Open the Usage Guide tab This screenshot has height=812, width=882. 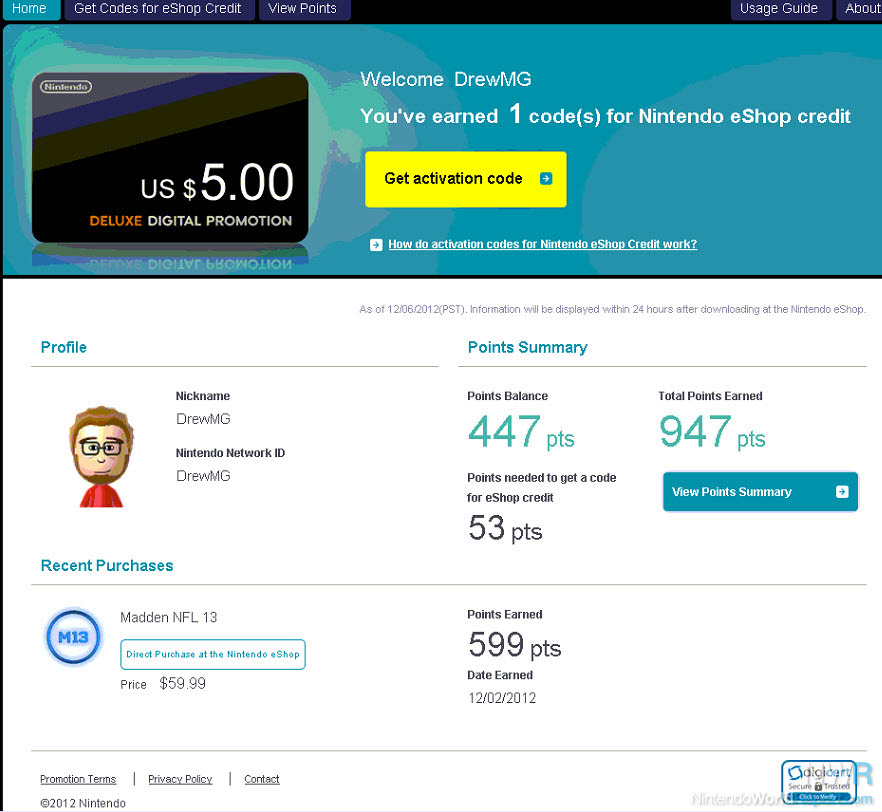click(781, 10)
